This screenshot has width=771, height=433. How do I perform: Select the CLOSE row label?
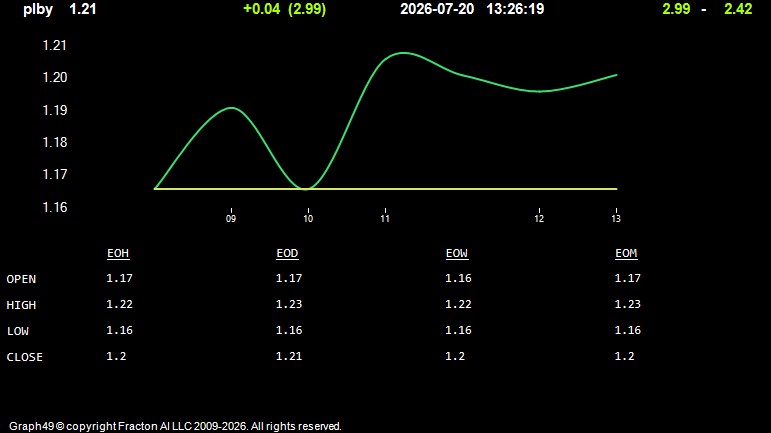click(25, 357)
